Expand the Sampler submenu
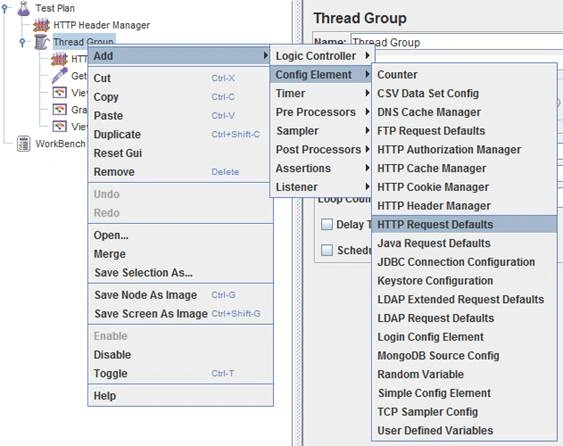 [x=322, y=131]
